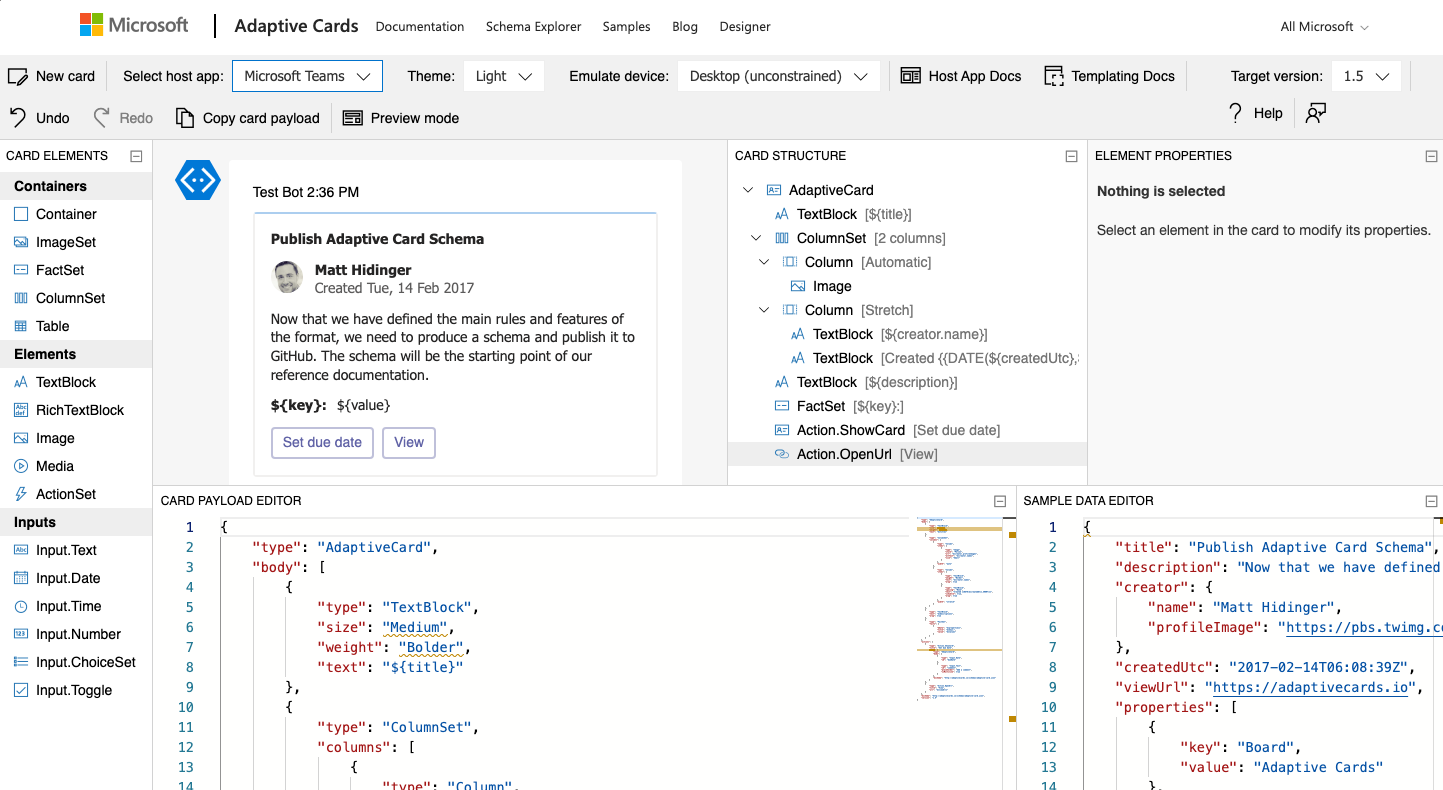Open the Select host app dropdown
This screenshot has height=790, width=1443.
307,76
